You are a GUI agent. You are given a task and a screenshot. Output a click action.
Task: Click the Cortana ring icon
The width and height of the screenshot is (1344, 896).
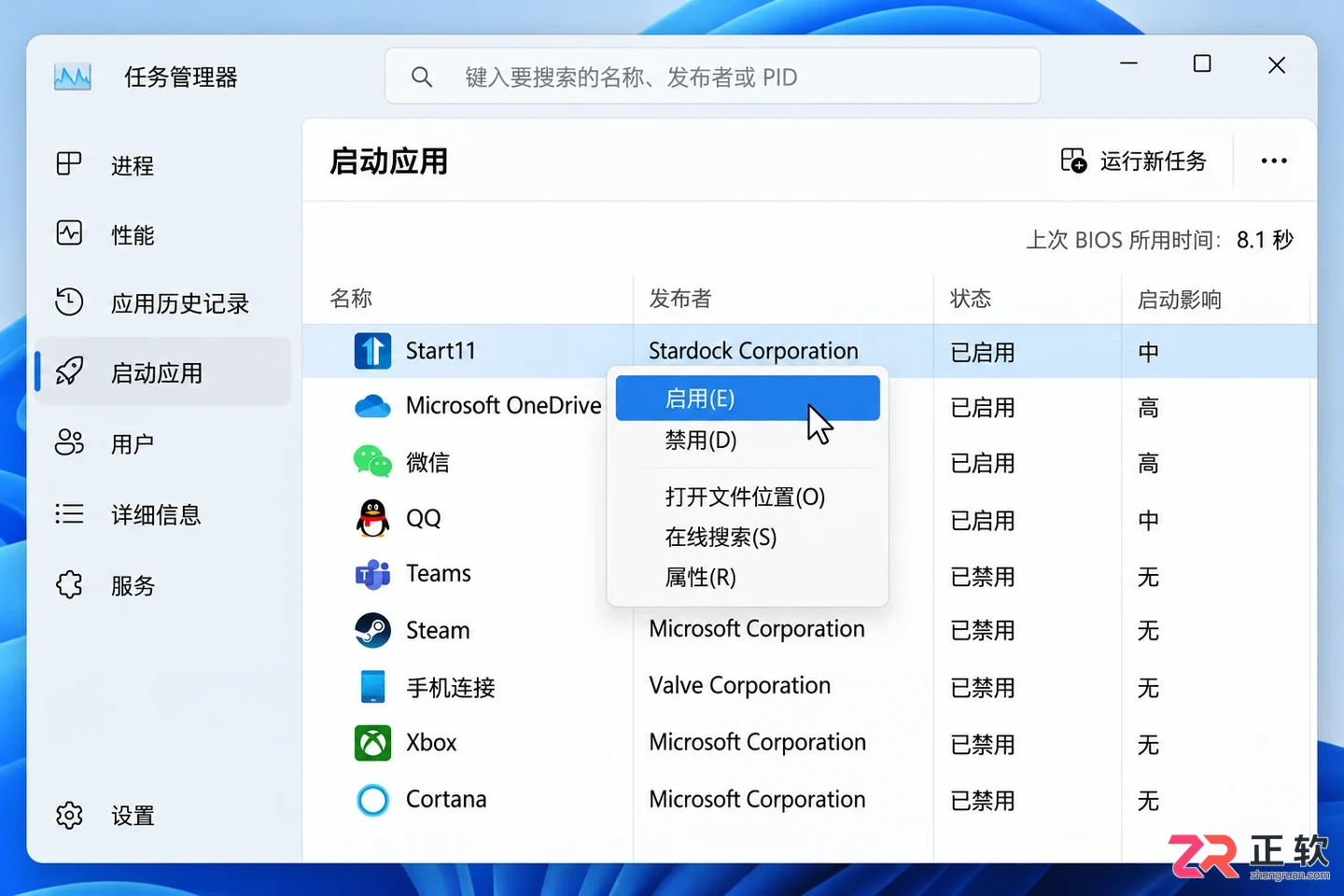[x=372, y=800]
